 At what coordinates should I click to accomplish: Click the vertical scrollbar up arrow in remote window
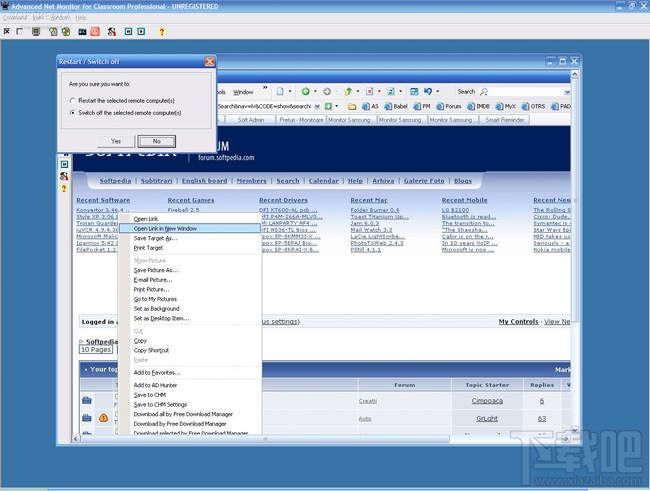pos(575,75)
